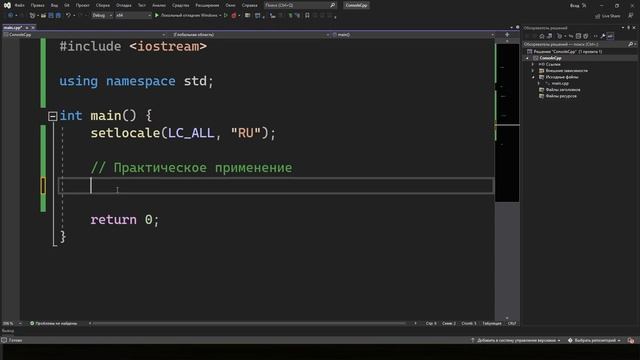Select the main.cpp editor tab

[12, 27]
